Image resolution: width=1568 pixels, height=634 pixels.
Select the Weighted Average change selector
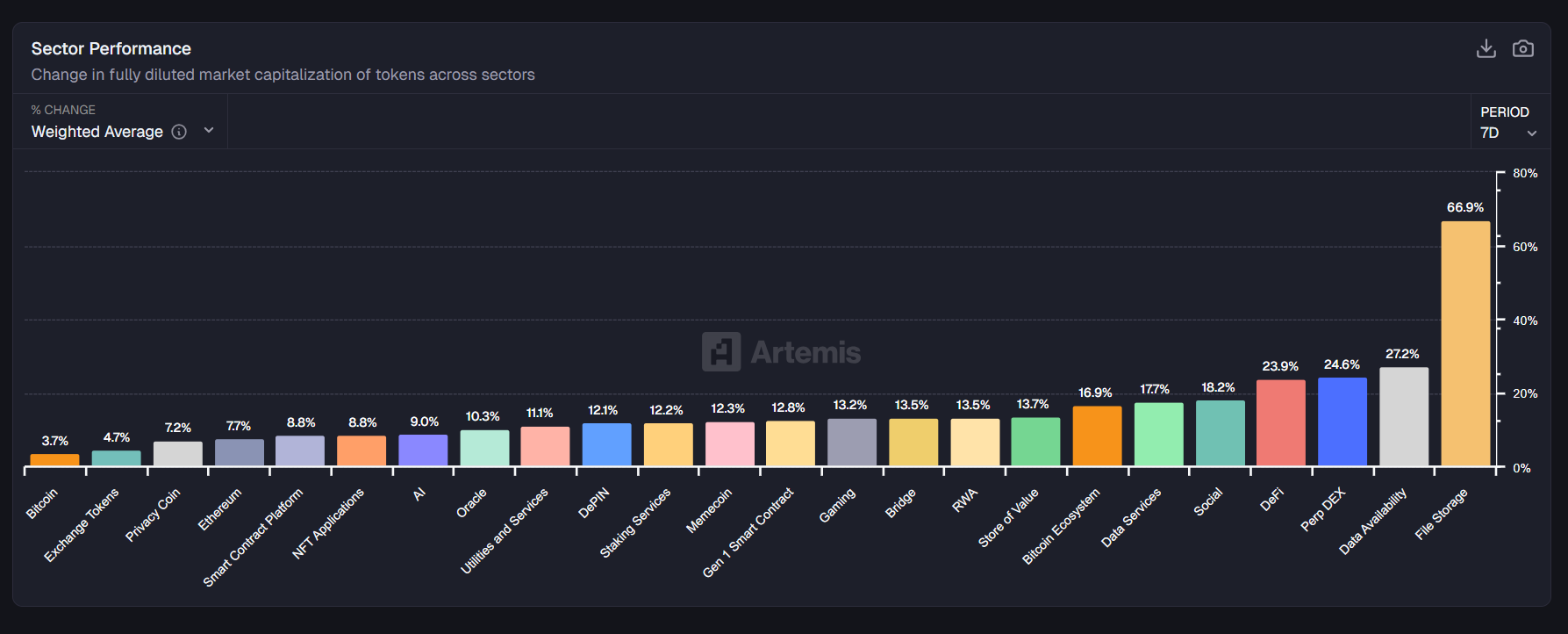[x=97, y=132]
